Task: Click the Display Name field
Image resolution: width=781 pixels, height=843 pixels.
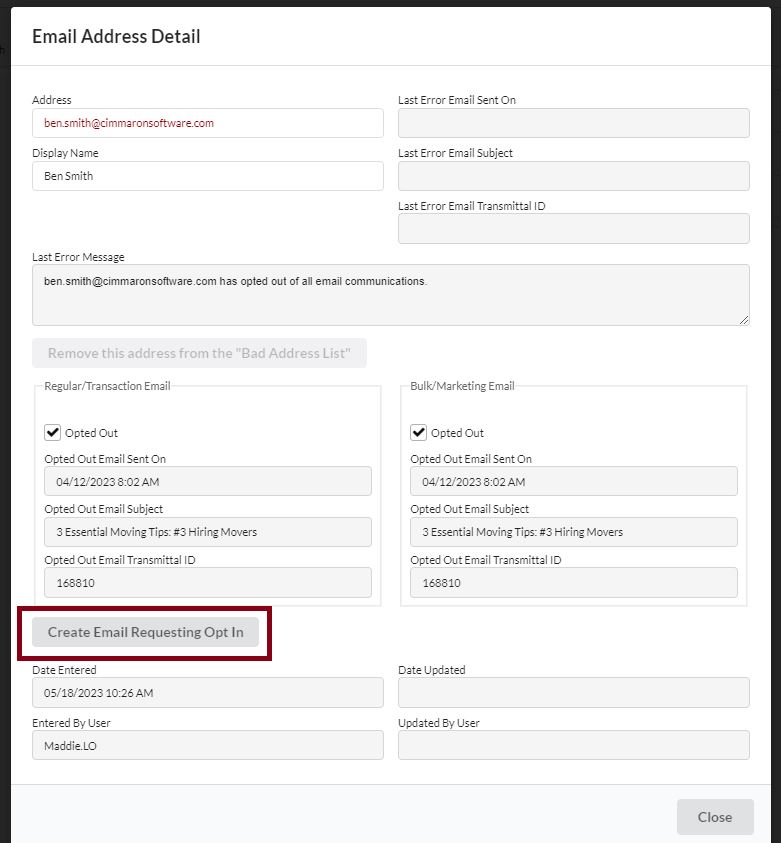Action: pos(207,176)
